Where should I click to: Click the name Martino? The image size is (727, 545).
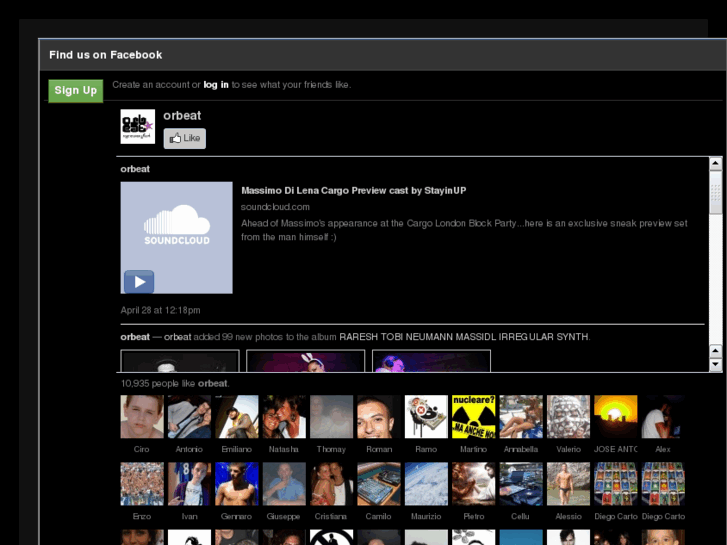coord(473,449)
